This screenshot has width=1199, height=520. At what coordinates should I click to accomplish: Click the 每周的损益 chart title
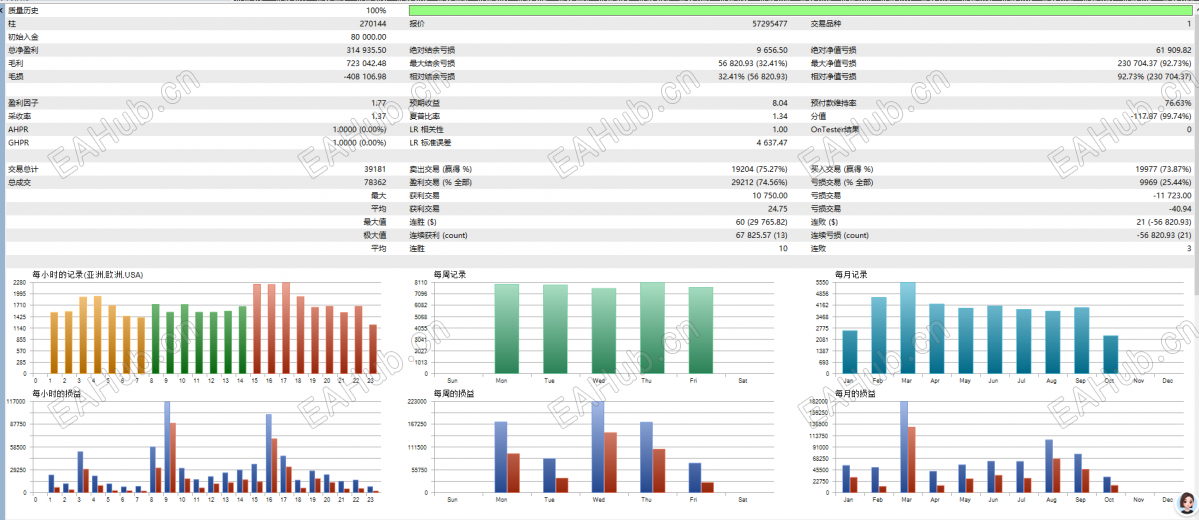453,393
